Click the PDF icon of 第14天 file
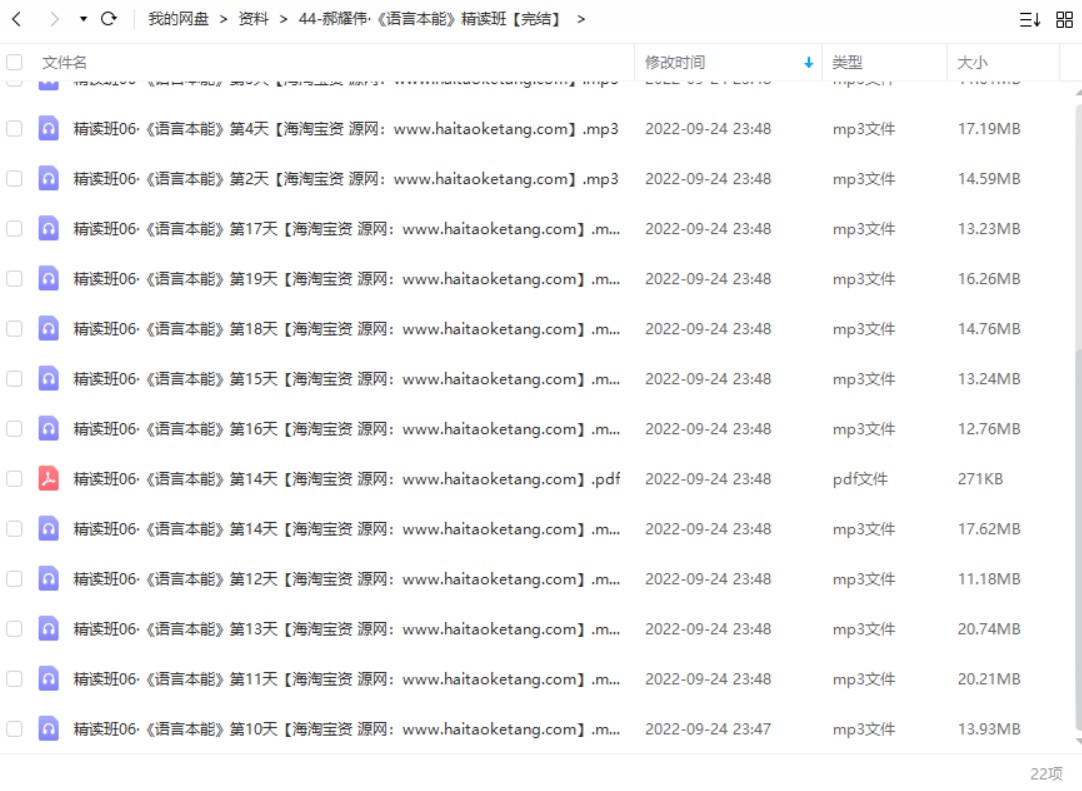Viewport: 1082px width, 791px height. pyautogui.click(x=48, y=478)
